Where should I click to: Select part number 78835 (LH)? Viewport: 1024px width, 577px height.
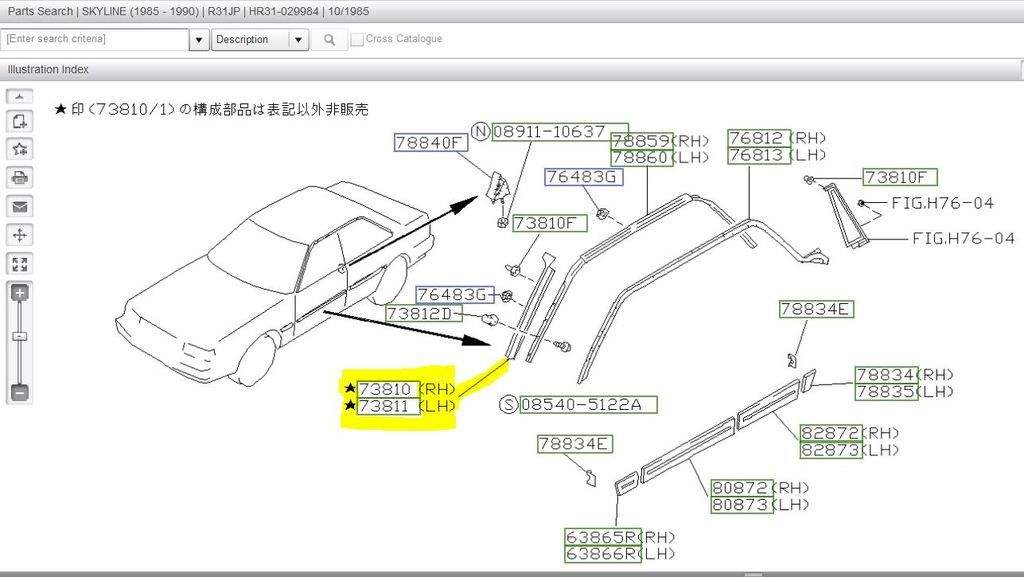886,391
